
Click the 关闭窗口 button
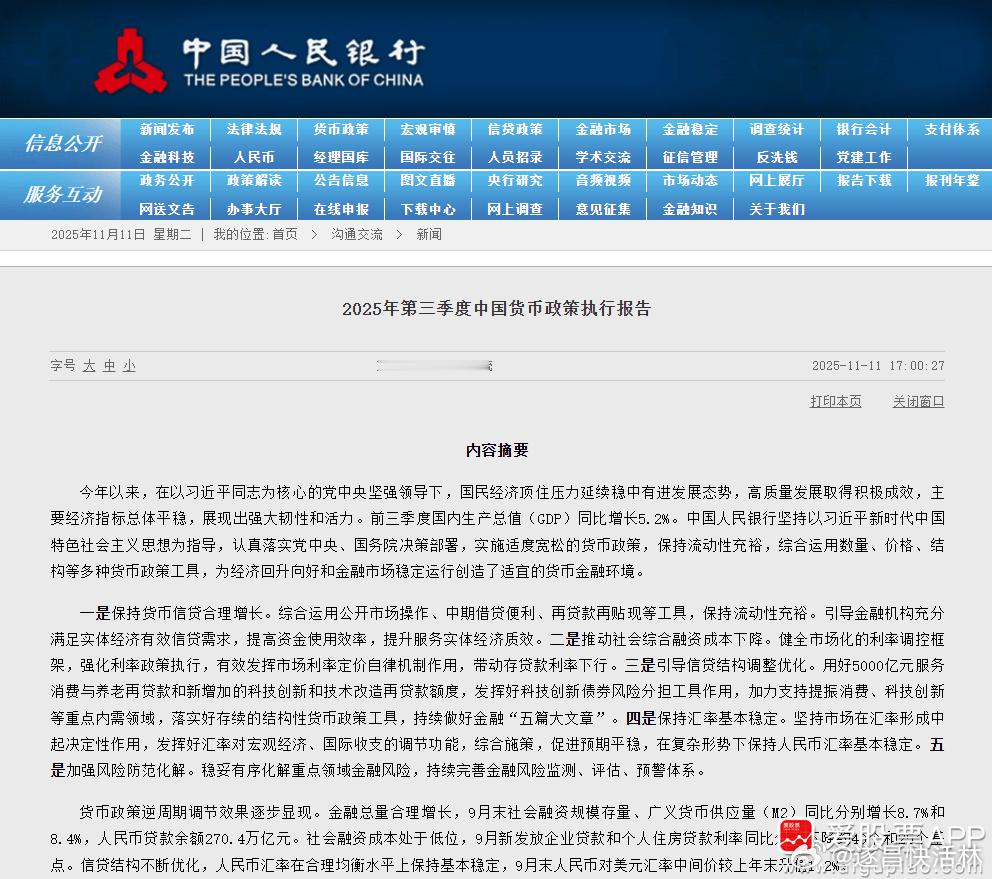coord(917,401)
